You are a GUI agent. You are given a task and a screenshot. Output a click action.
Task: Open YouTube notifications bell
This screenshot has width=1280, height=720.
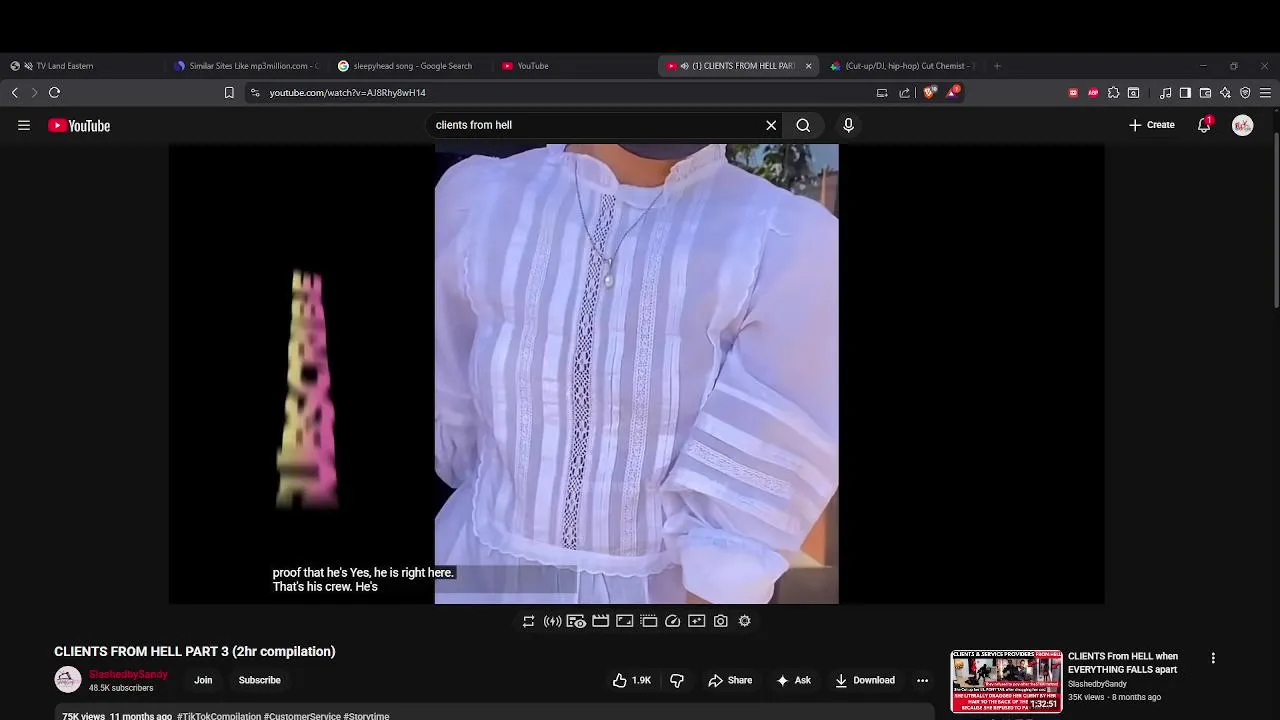(x=1204, y=125)
